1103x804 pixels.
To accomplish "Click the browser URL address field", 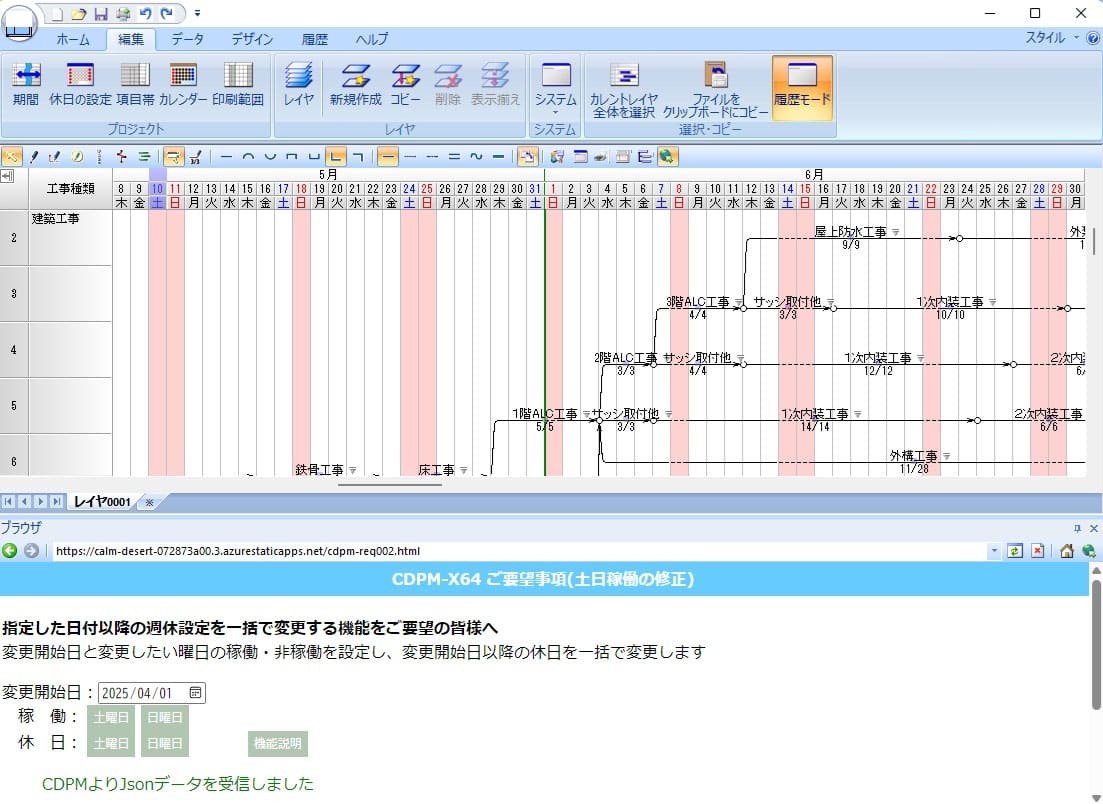I will click(519, 551).
